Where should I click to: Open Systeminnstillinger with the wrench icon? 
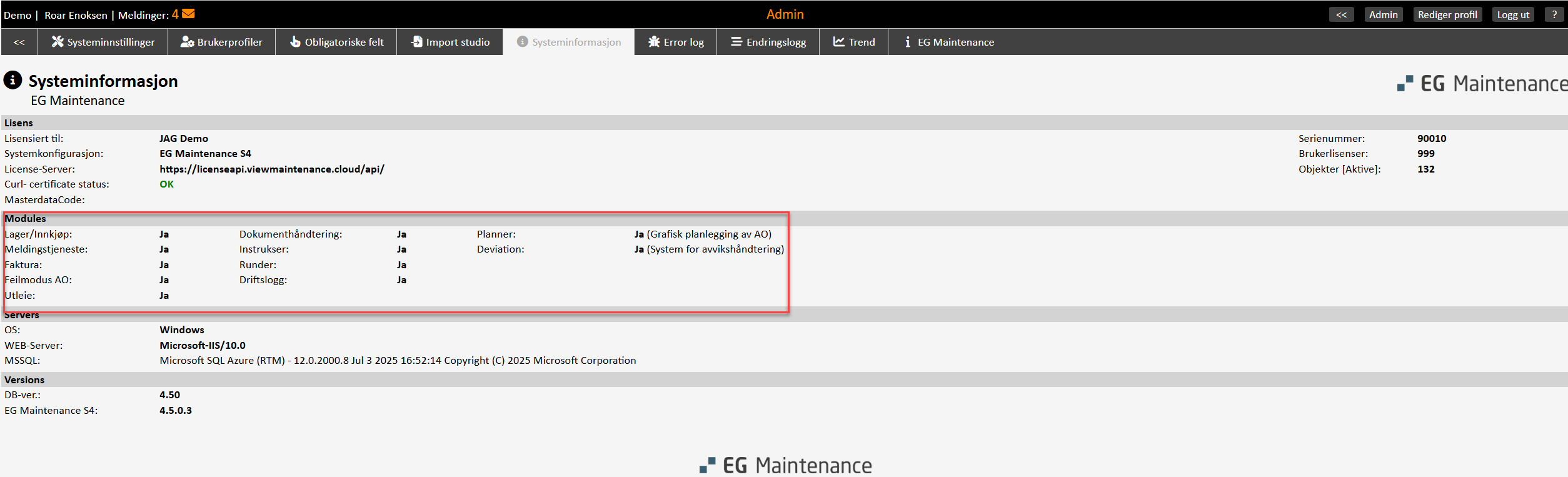click(58, 42)
